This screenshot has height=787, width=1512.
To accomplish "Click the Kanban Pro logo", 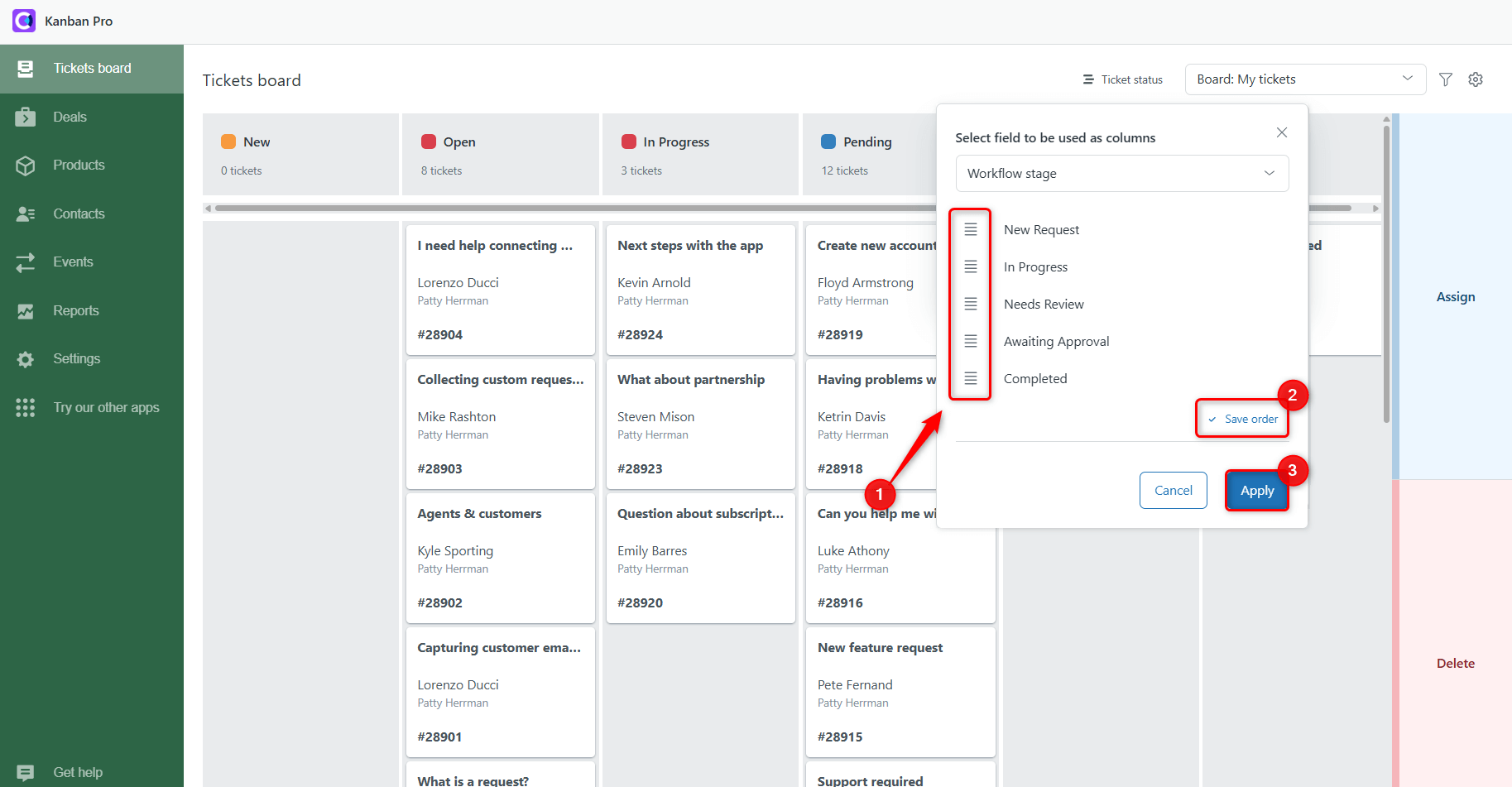I will point(23,21).
